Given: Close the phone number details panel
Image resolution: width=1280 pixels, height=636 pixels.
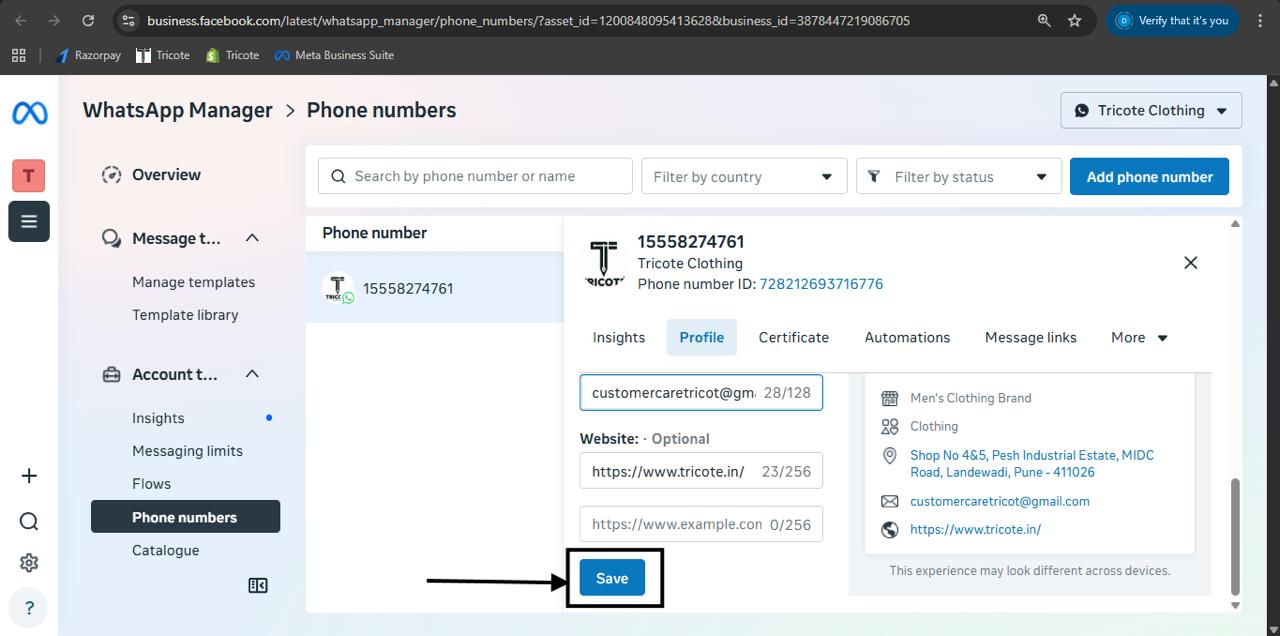Looking at the screenshot, I should 1190,263.
